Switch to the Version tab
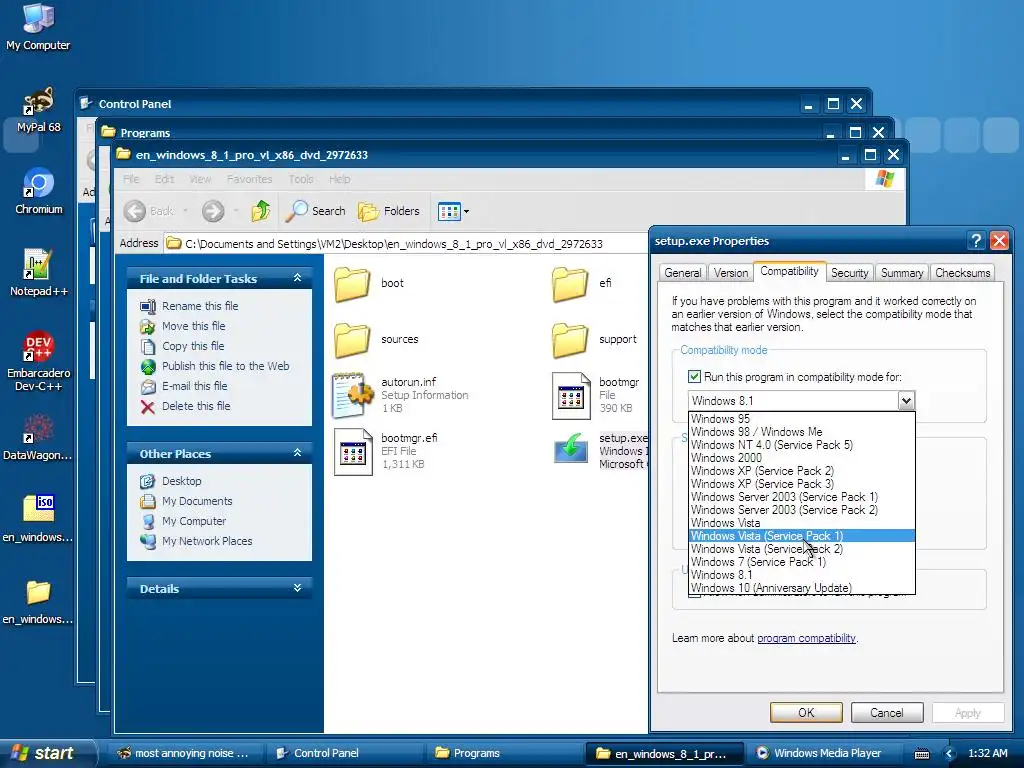Image resolution: width=1024 pixels, height=768 pixels. click(x=731, y=273)
